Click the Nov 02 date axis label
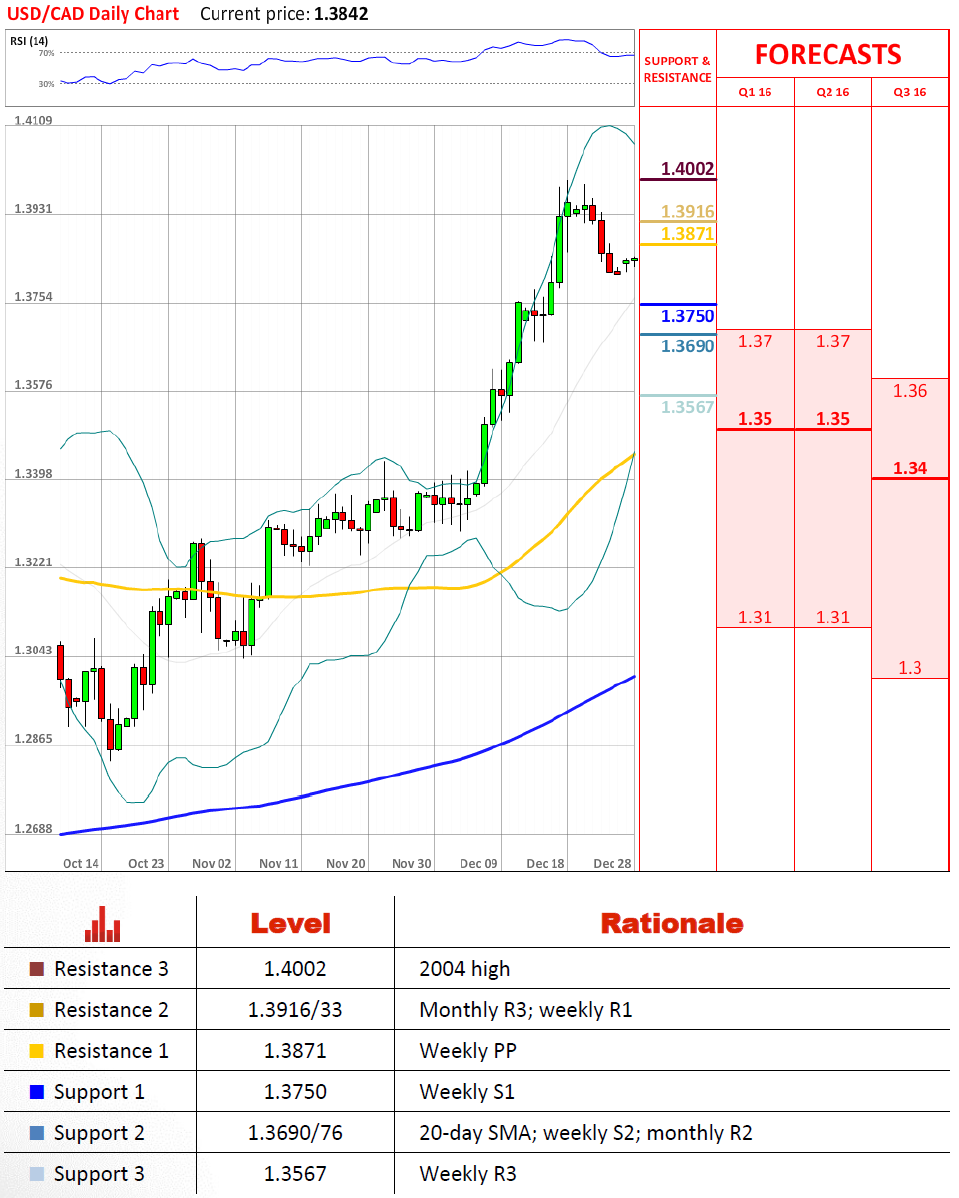Image resolution: width=959 pixels, height=1198 pixels. 212,863
